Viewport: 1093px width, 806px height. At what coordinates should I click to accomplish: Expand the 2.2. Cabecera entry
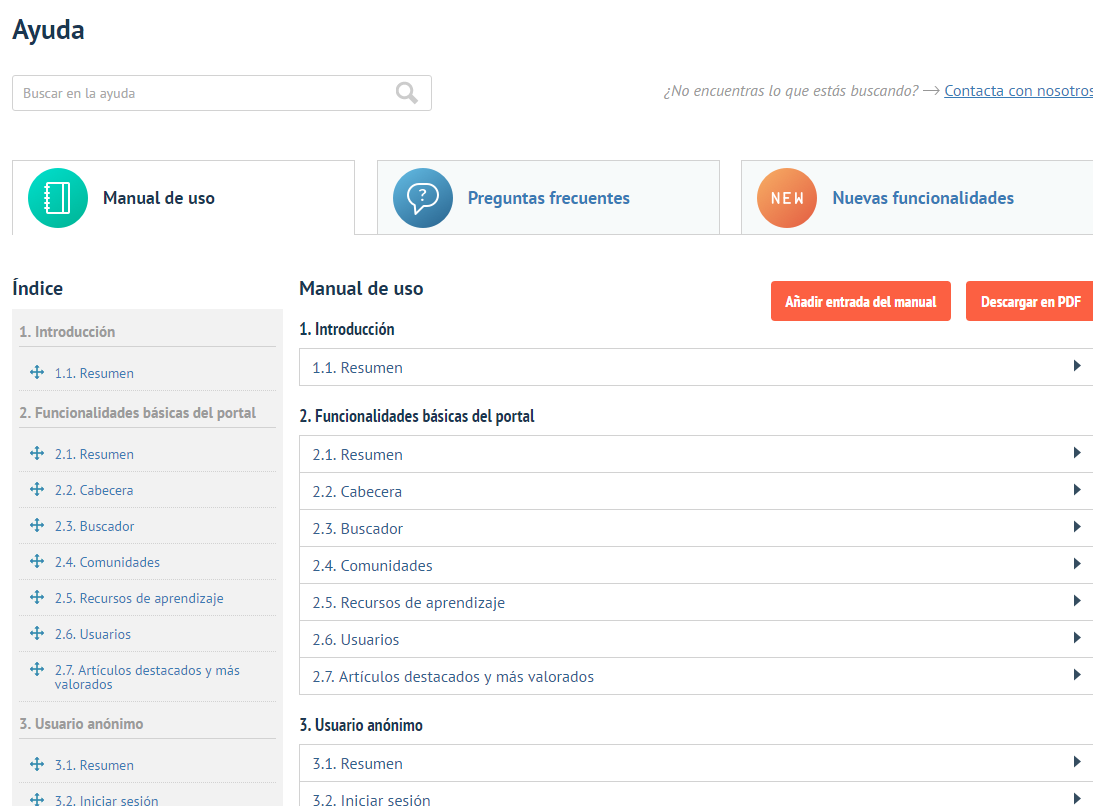(x=1078, y=491)
